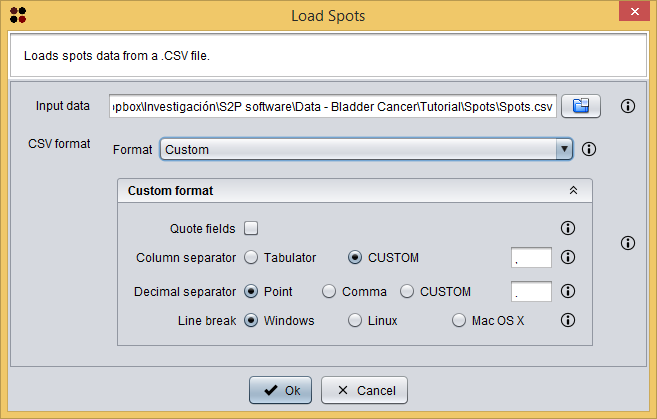Screen dimensions: 657x419
Task: Select Tabulator as column separator
Action: coord(251,257)
